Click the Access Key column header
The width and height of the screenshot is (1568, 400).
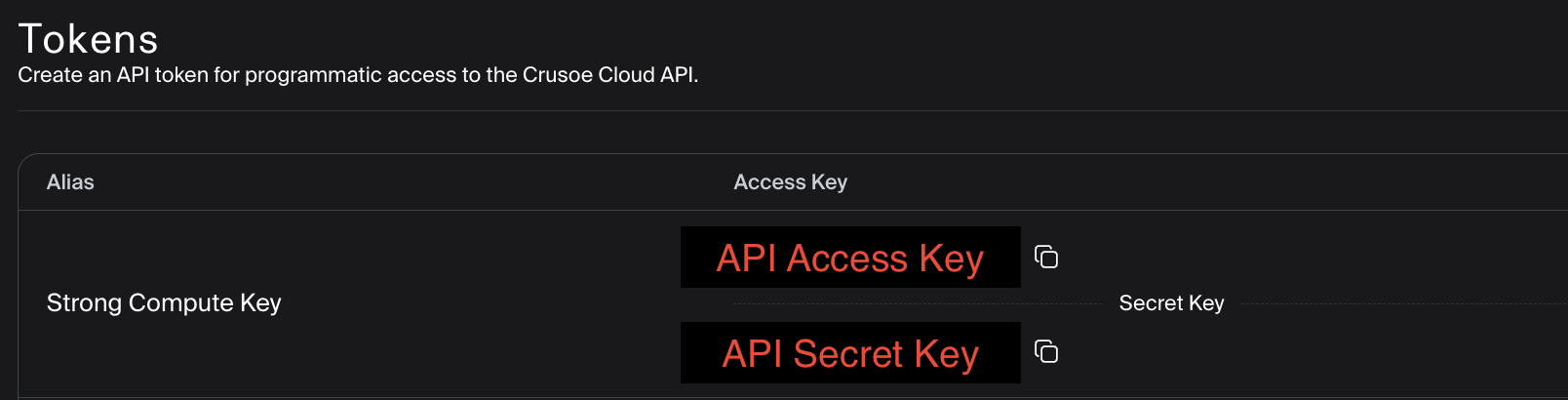(790, 182)
